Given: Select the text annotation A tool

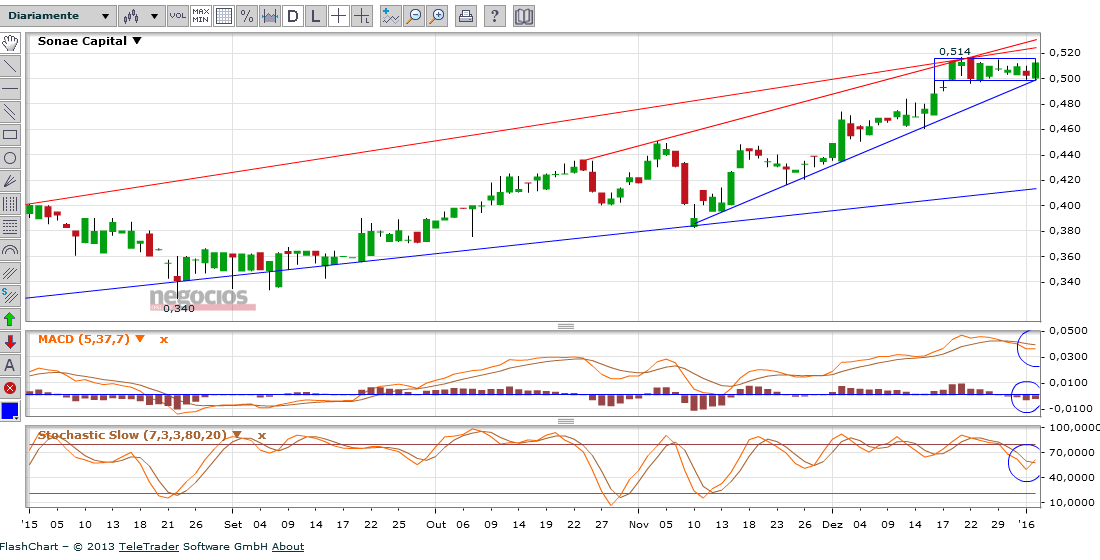Looking at the screenshot, I should click(10, 365).
